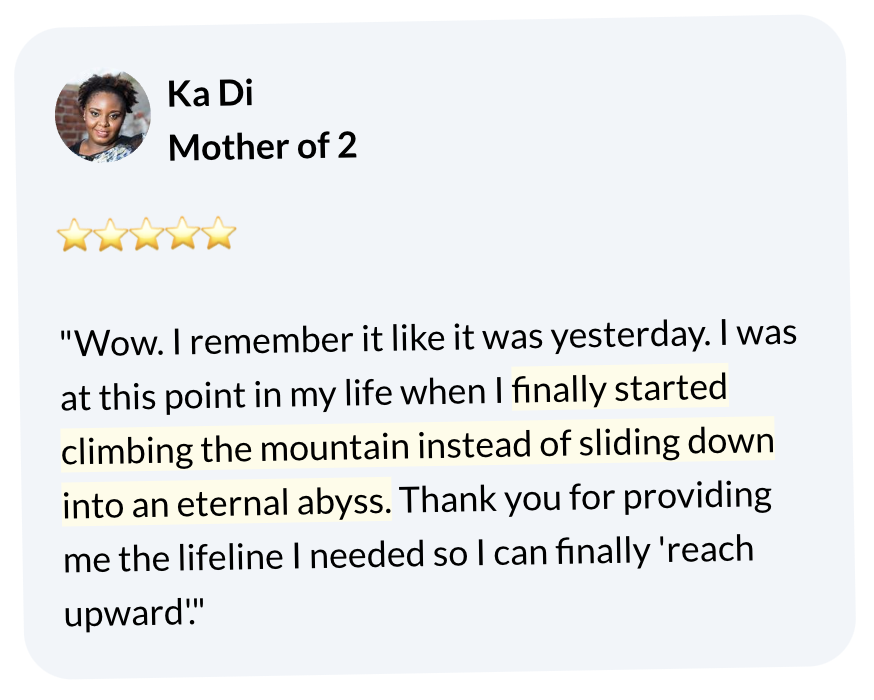Click the first rating star
874x700 pixels.
73,235
